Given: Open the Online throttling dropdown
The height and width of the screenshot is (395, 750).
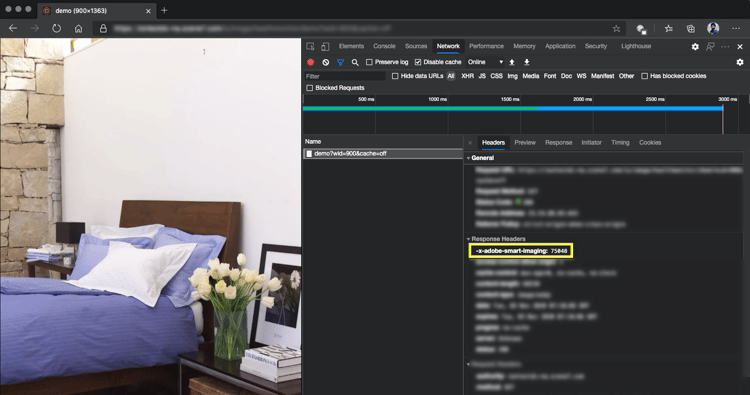Looking at the screenshot, I should 485,62.
